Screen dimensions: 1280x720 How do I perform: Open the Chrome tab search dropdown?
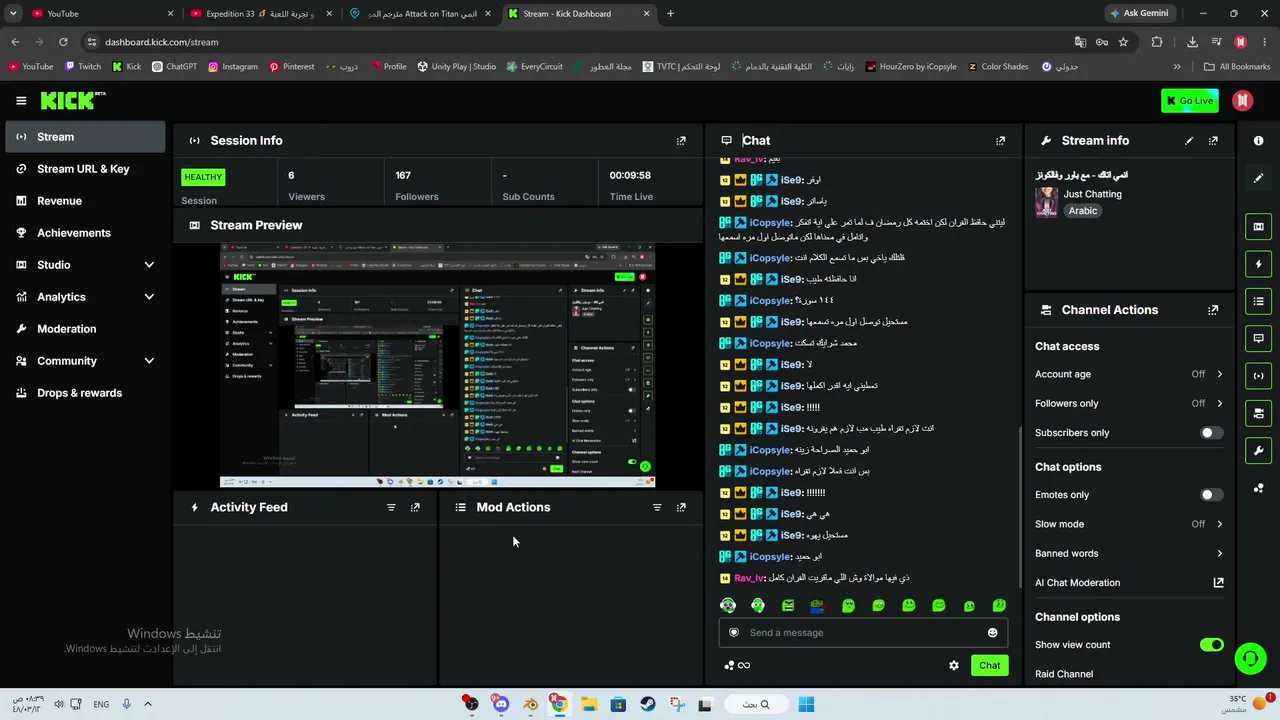coord(13,14)
